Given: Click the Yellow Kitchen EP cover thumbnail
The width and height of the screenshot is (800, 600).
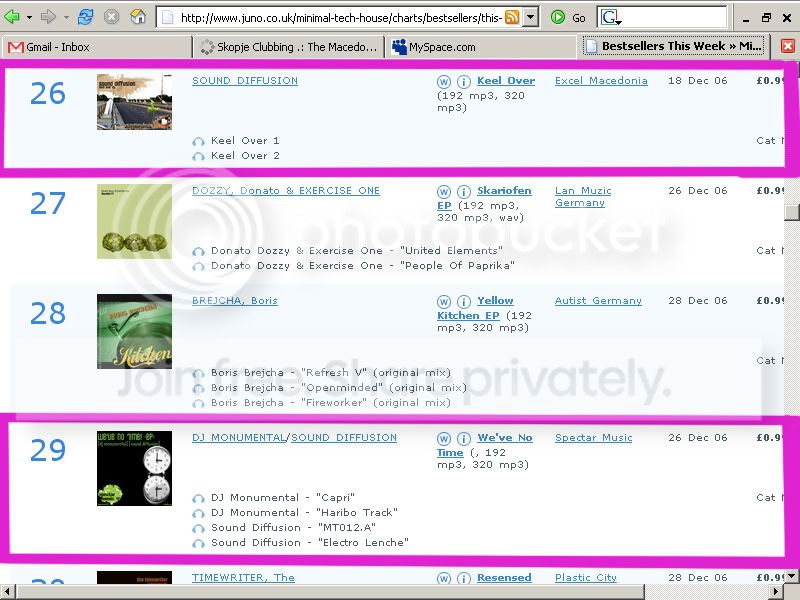Looking at the screenshot, I should click(x=134, y=331).
